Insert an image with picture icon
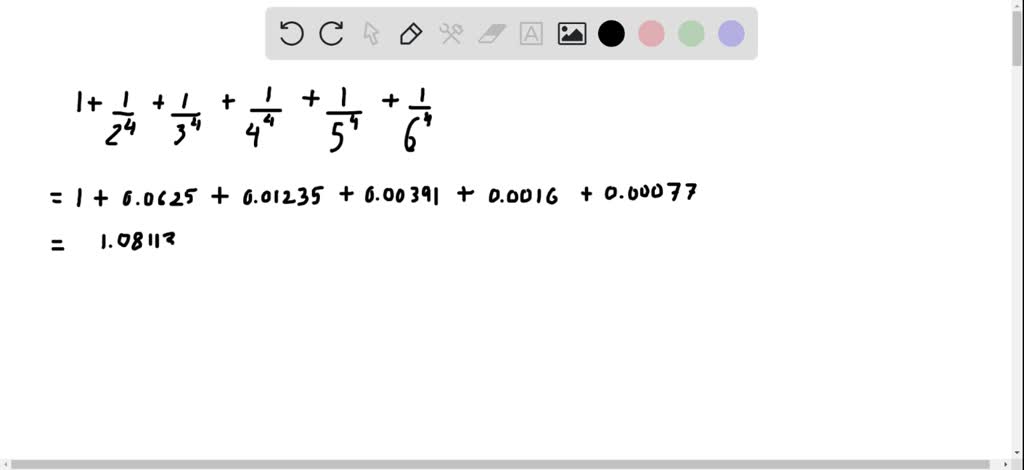Image resolution: width=1024 pixels, height=470 pixels. [x=571, y=33]
